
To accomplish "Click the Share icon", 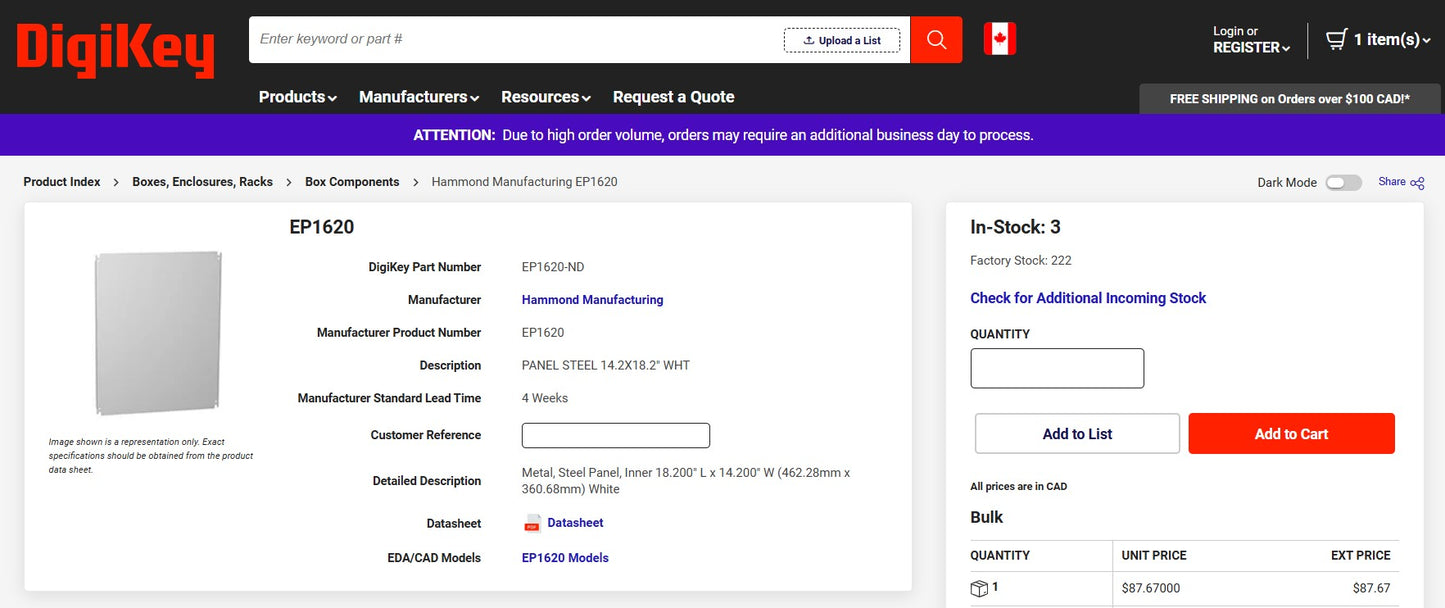I will click(1417, 183).
